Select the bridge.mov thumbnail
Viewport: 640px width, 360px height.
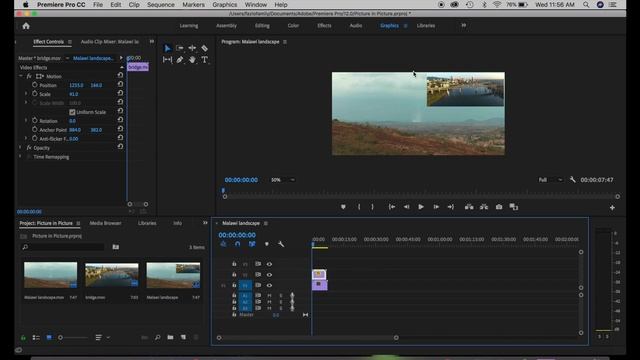111,275
